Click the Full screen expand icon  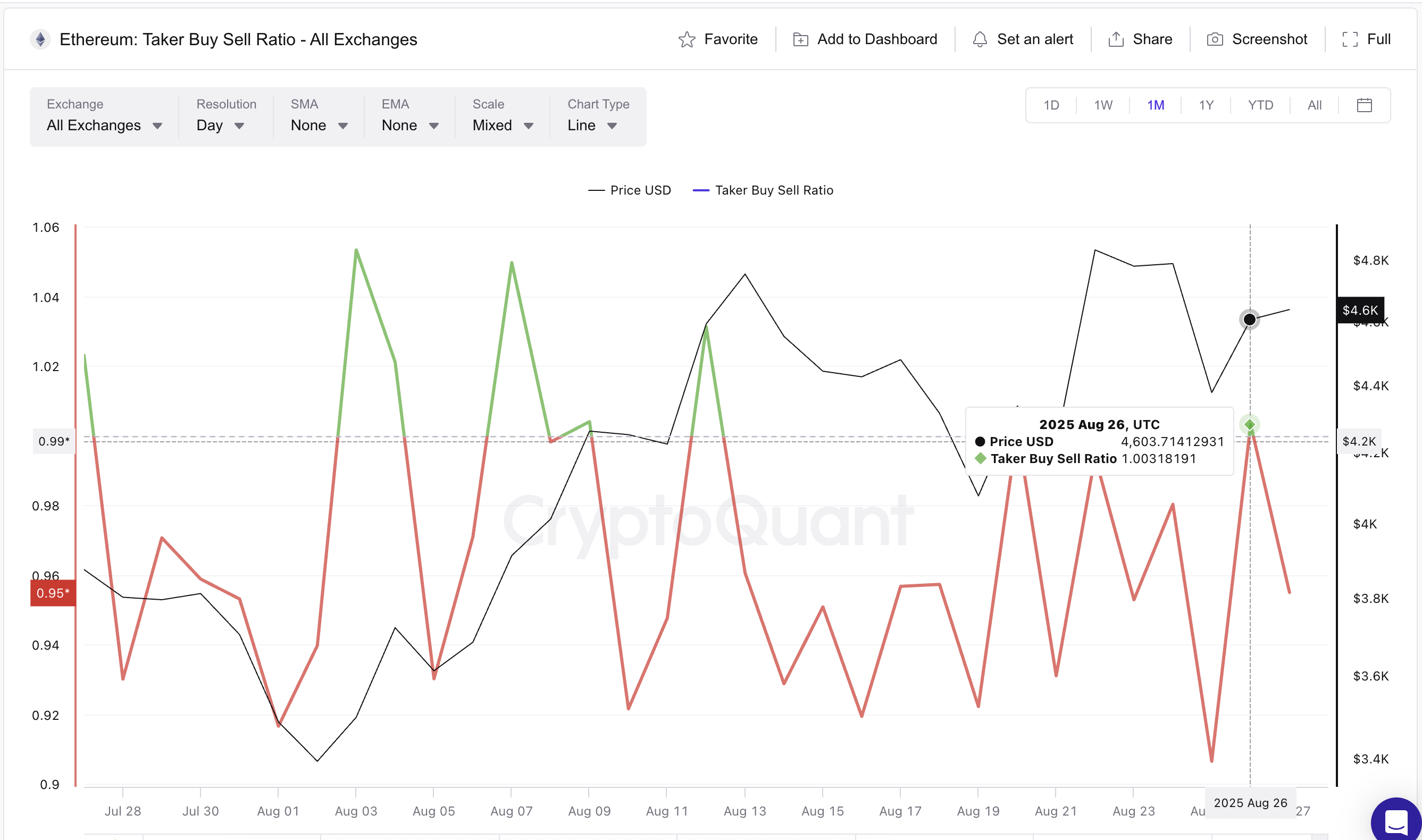coord(1350,40)
